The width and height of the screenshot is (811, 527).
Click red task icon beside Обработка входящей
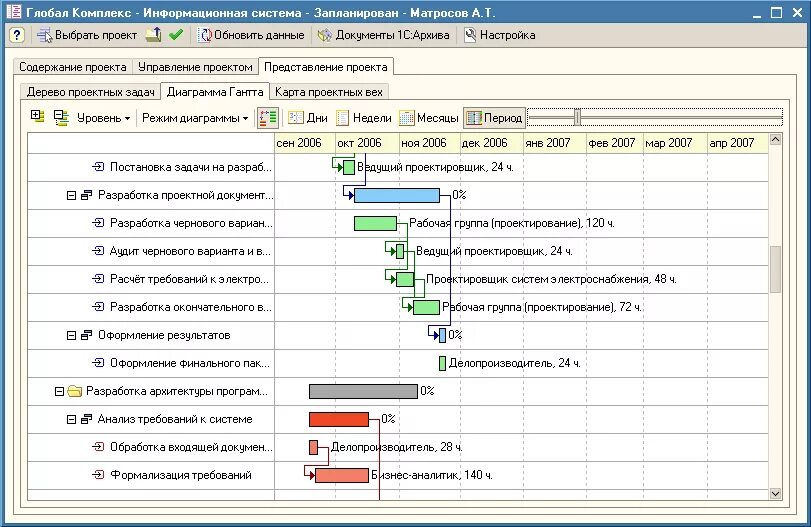[x=98, y=446]
